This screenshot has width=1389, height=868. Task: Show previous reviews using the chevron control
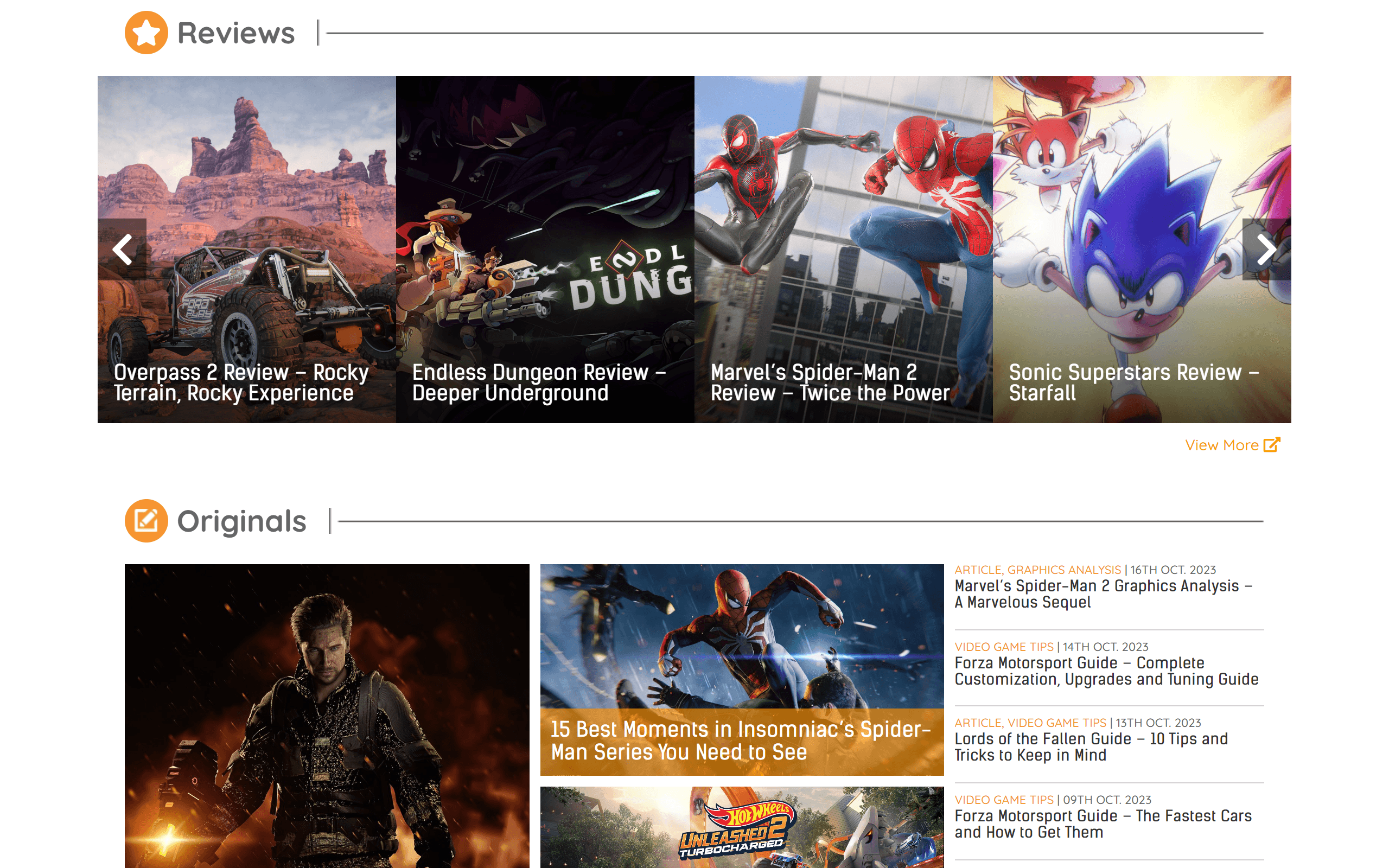coord(123,250)
